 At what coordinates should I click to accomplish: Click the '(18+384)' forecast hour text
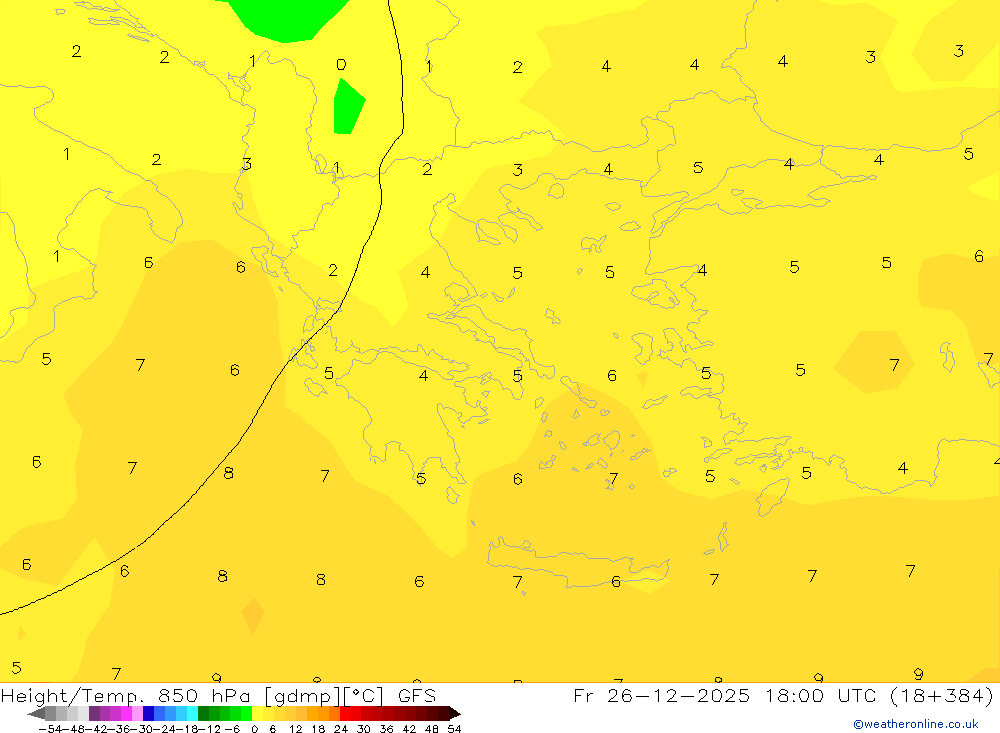pyautogui.click(x=941, y=695)
